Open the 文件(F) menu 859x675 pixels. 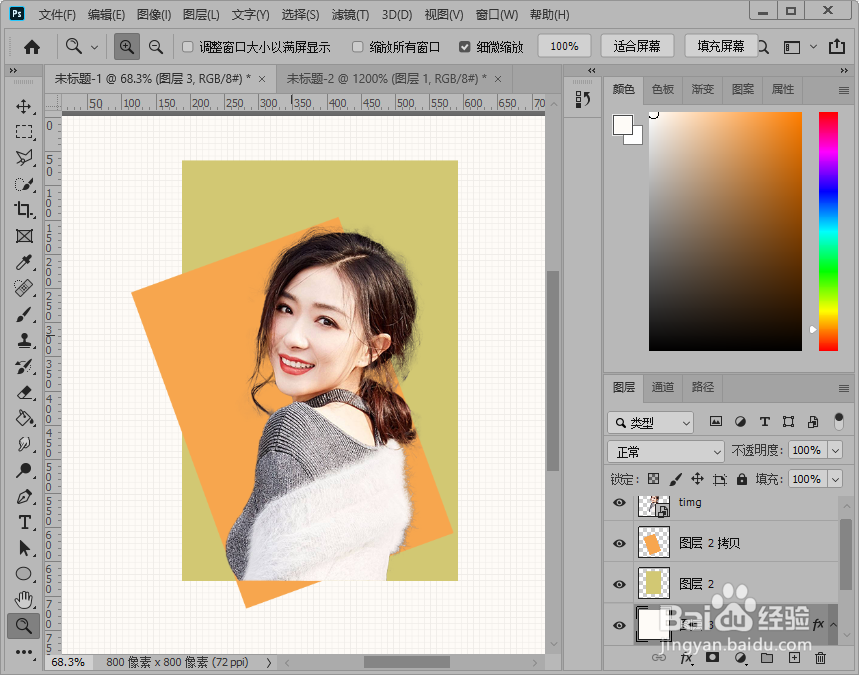click(57, 15)
